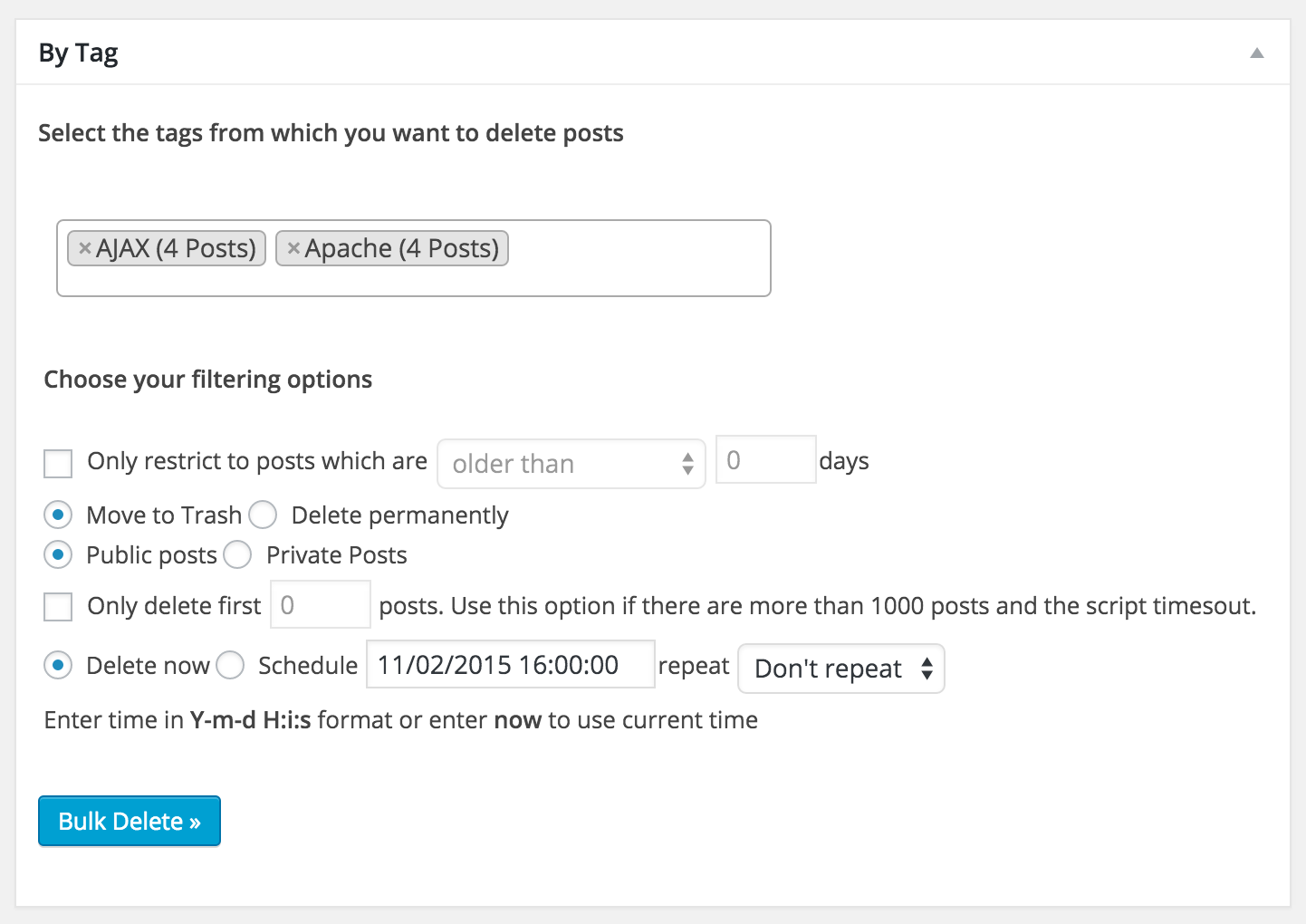Image resolution: width=1306 pixels, height=924 pixels.
Task: Choose the 'Schedule' radio option
Action: click(230, 666)
